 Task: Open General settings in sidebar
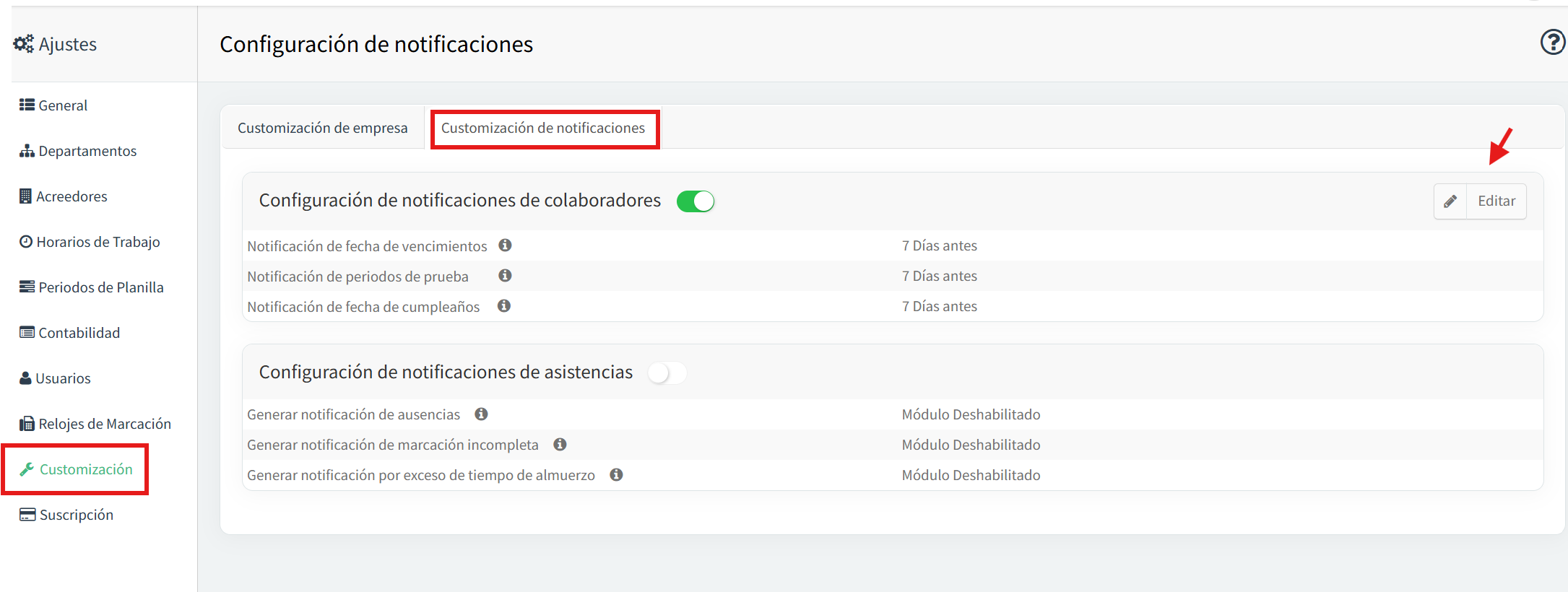click(x=53, y=105)
